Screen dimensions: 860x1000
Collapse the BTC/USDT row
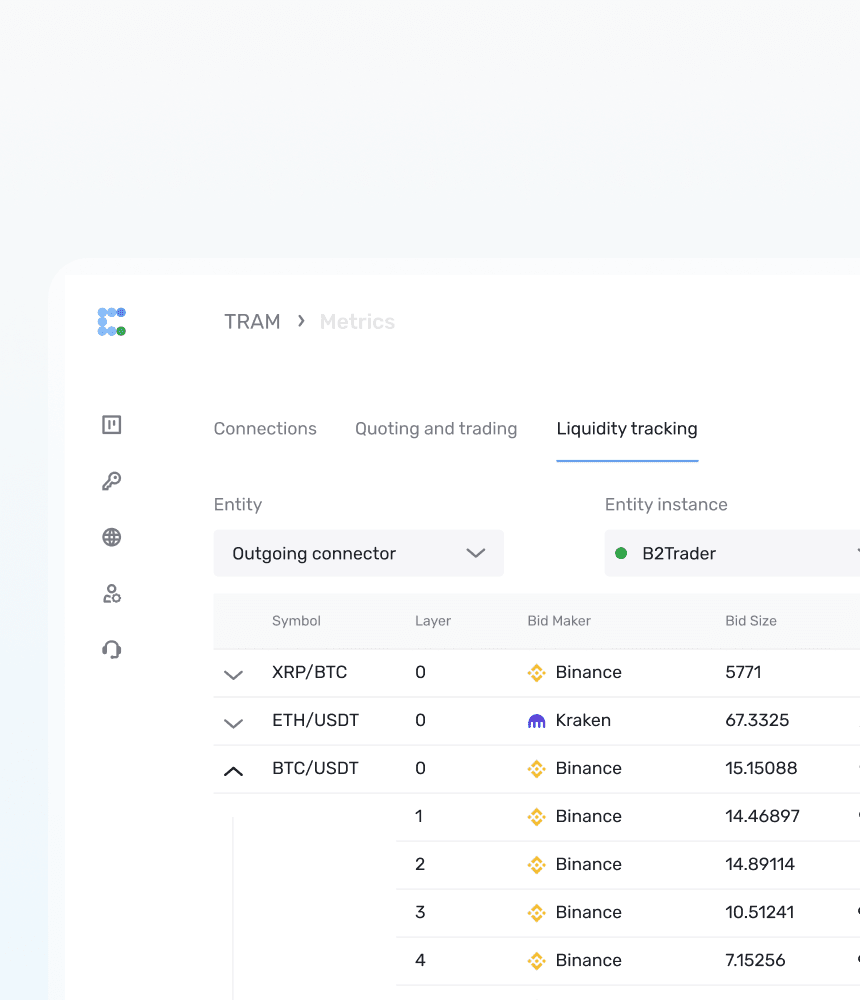point(234,771)
